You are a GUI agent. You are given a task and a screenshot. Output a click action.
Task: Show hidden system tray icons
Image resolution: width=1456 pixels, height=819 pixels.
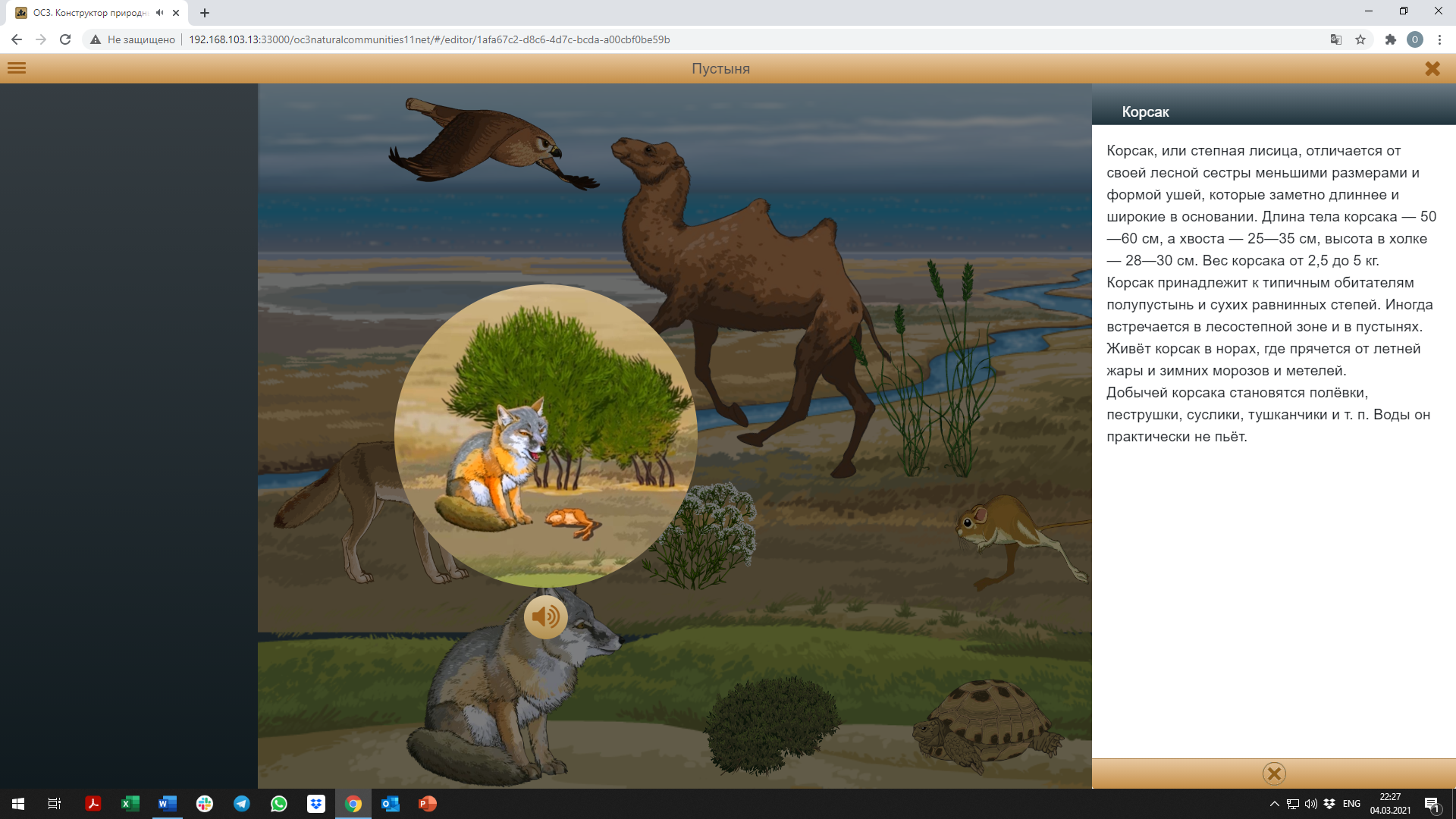click(x=1274, y=804)
